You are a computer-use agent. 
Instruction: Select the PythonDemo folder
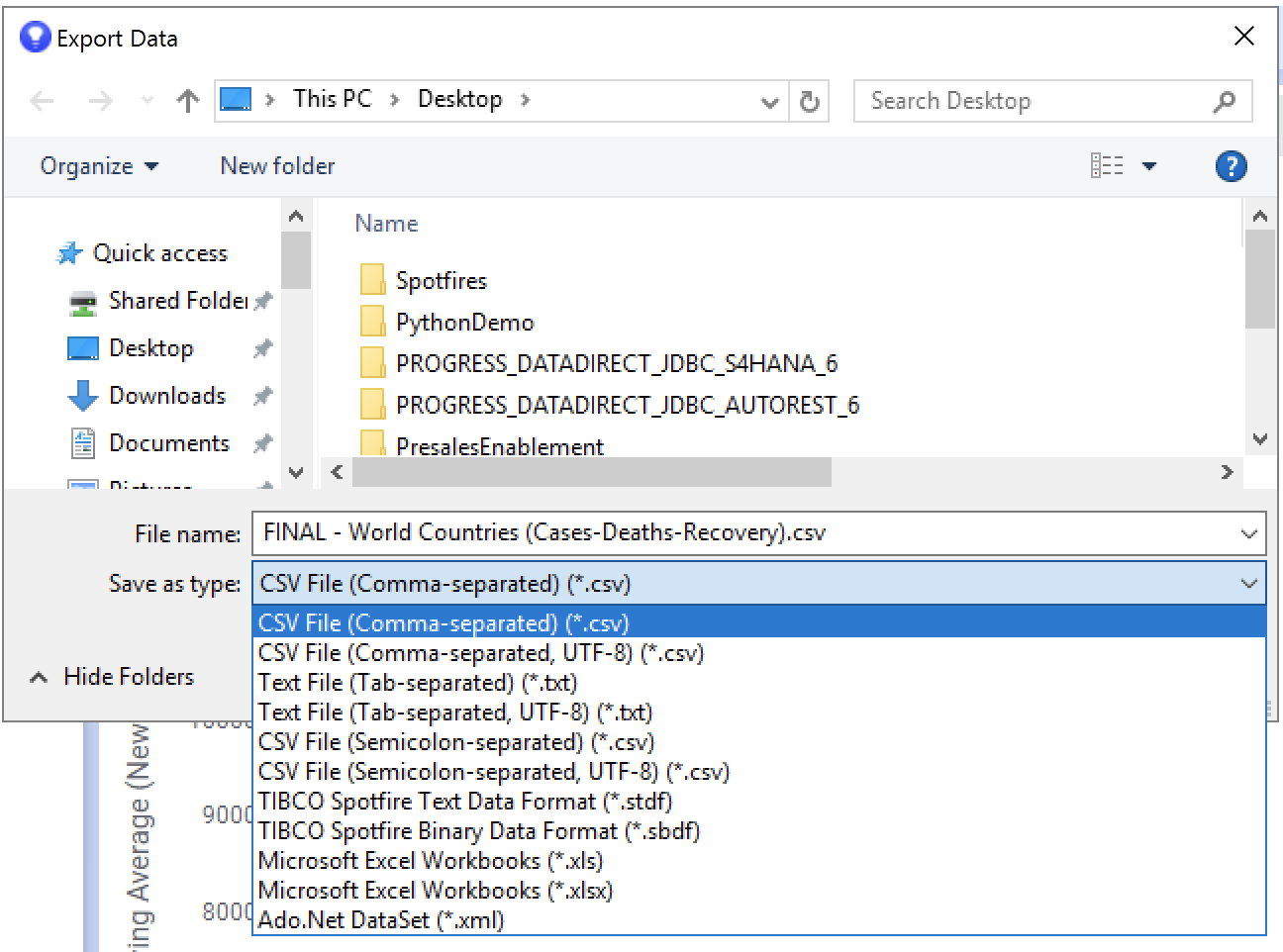[x=463, y=323]
